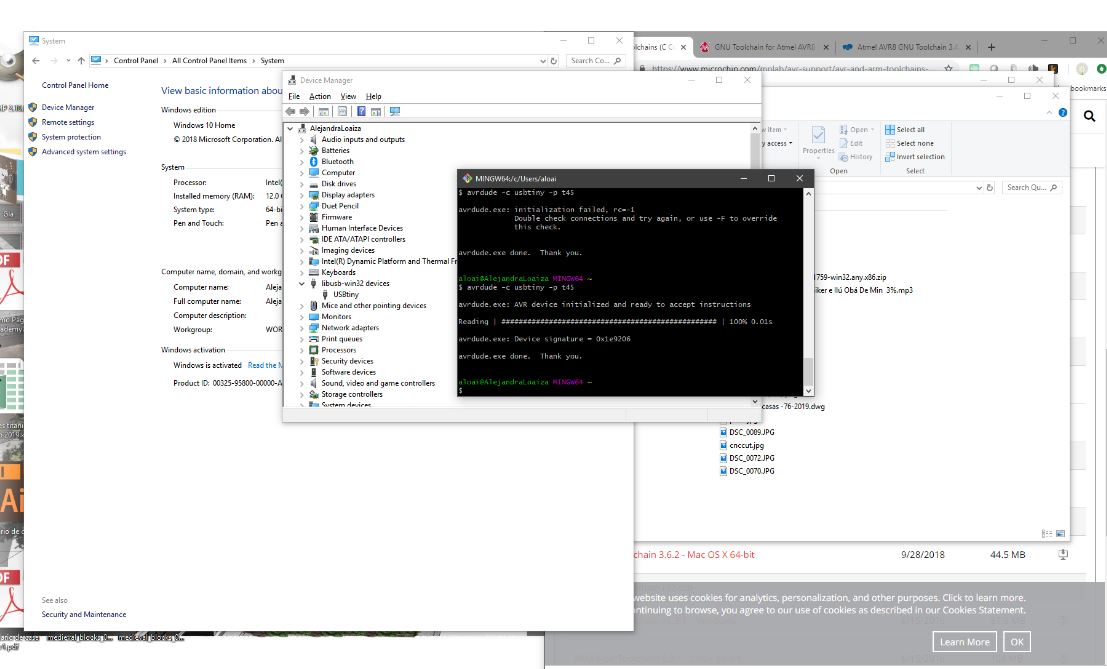Collapse the libusb-win32 devices node
Image resolution: width=1107 pixels, height=669 pixels.
click(301, 284)
